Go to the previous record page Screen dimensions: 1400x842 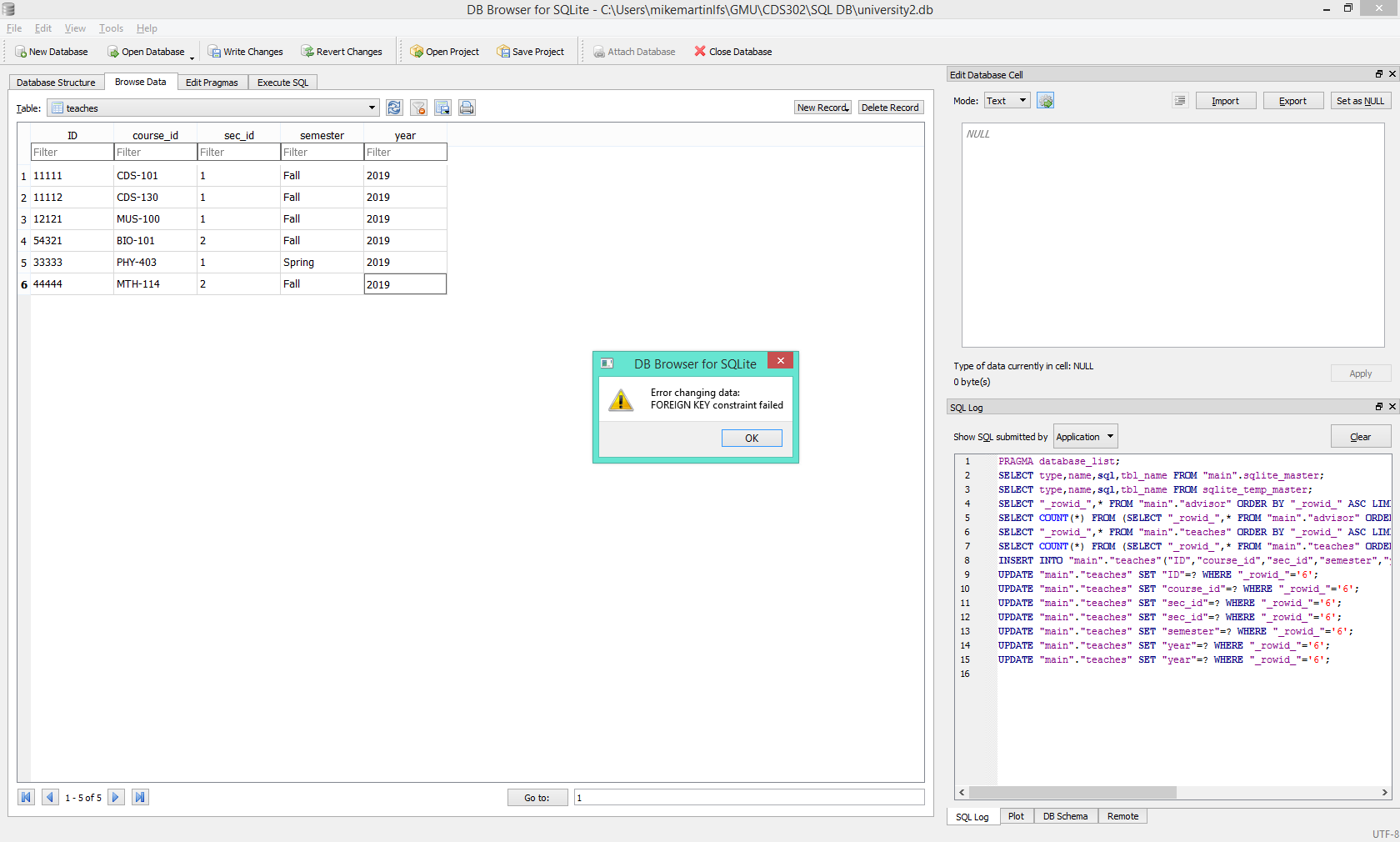51,797
